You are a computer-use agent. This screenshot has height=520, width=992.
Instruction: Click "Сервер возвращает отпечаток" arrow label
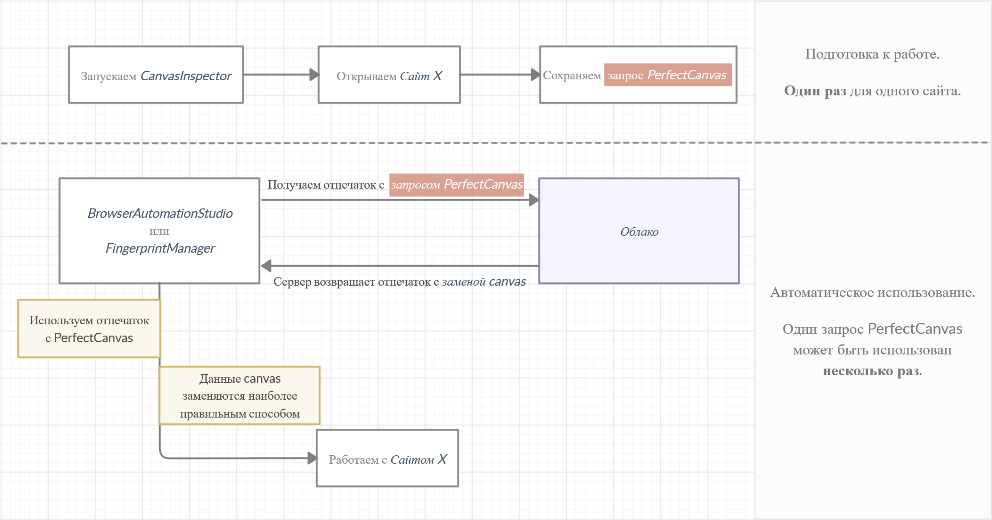point(356,282)
